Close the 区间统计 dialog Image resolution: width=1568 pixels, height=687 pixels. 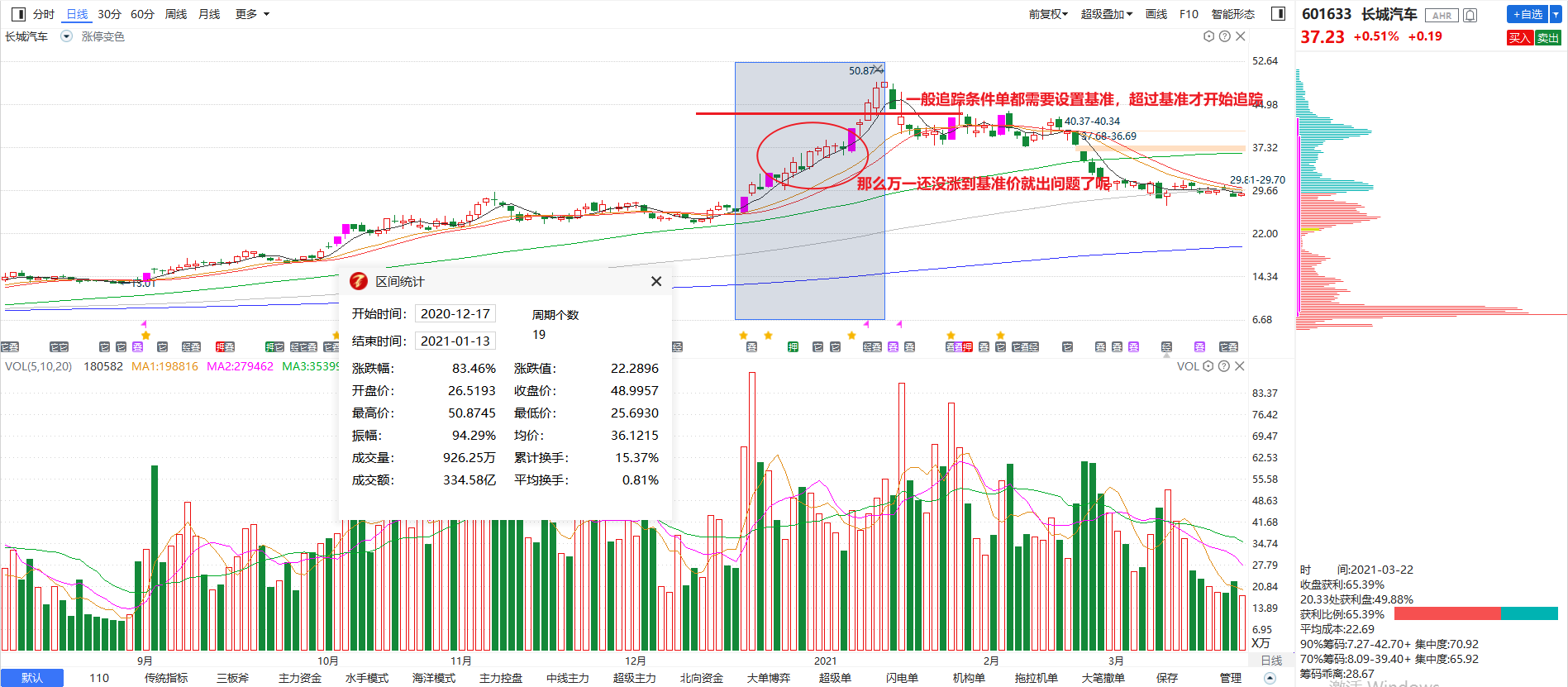tap(656, 281)
